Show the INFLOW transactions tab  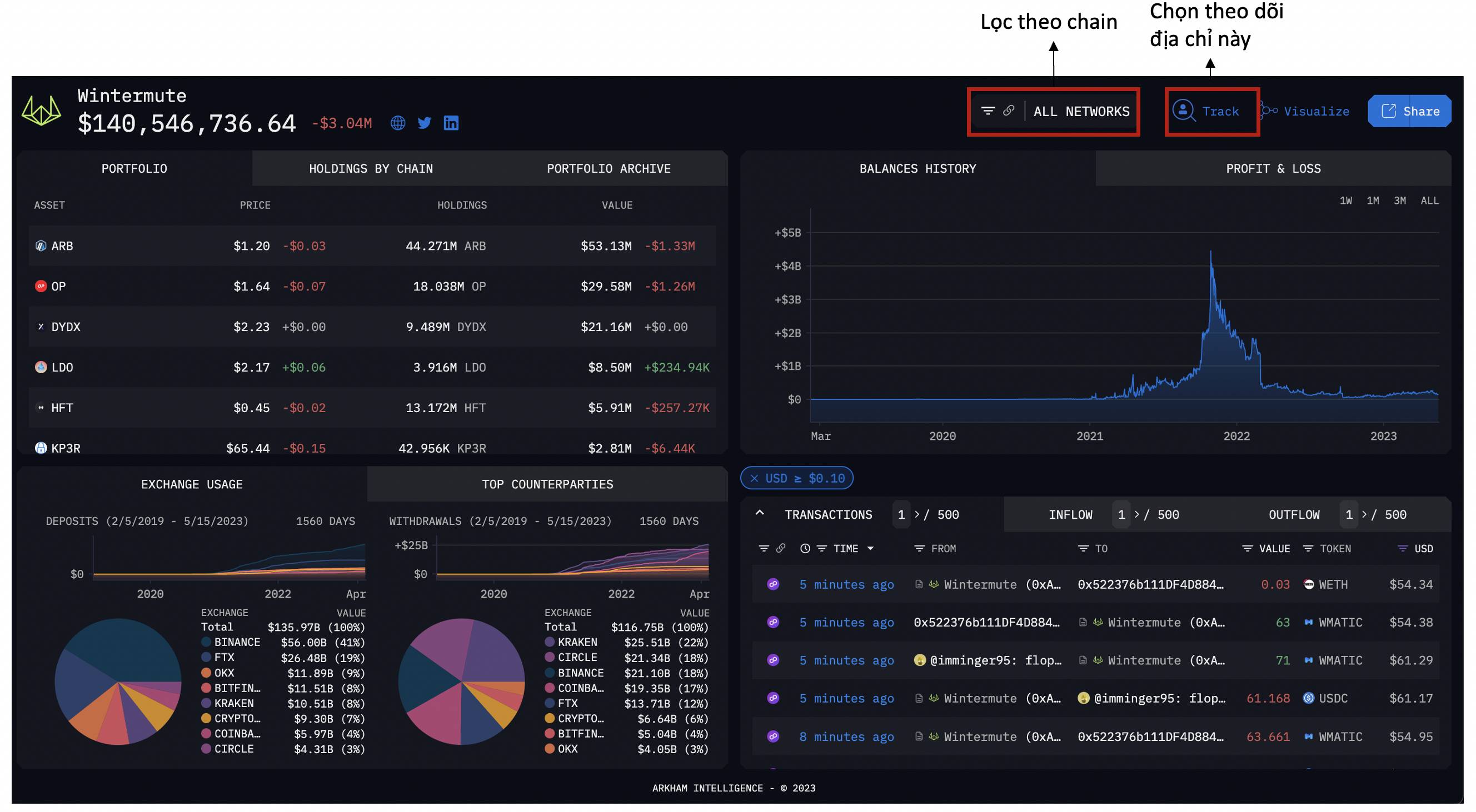tap(1070, 515)
